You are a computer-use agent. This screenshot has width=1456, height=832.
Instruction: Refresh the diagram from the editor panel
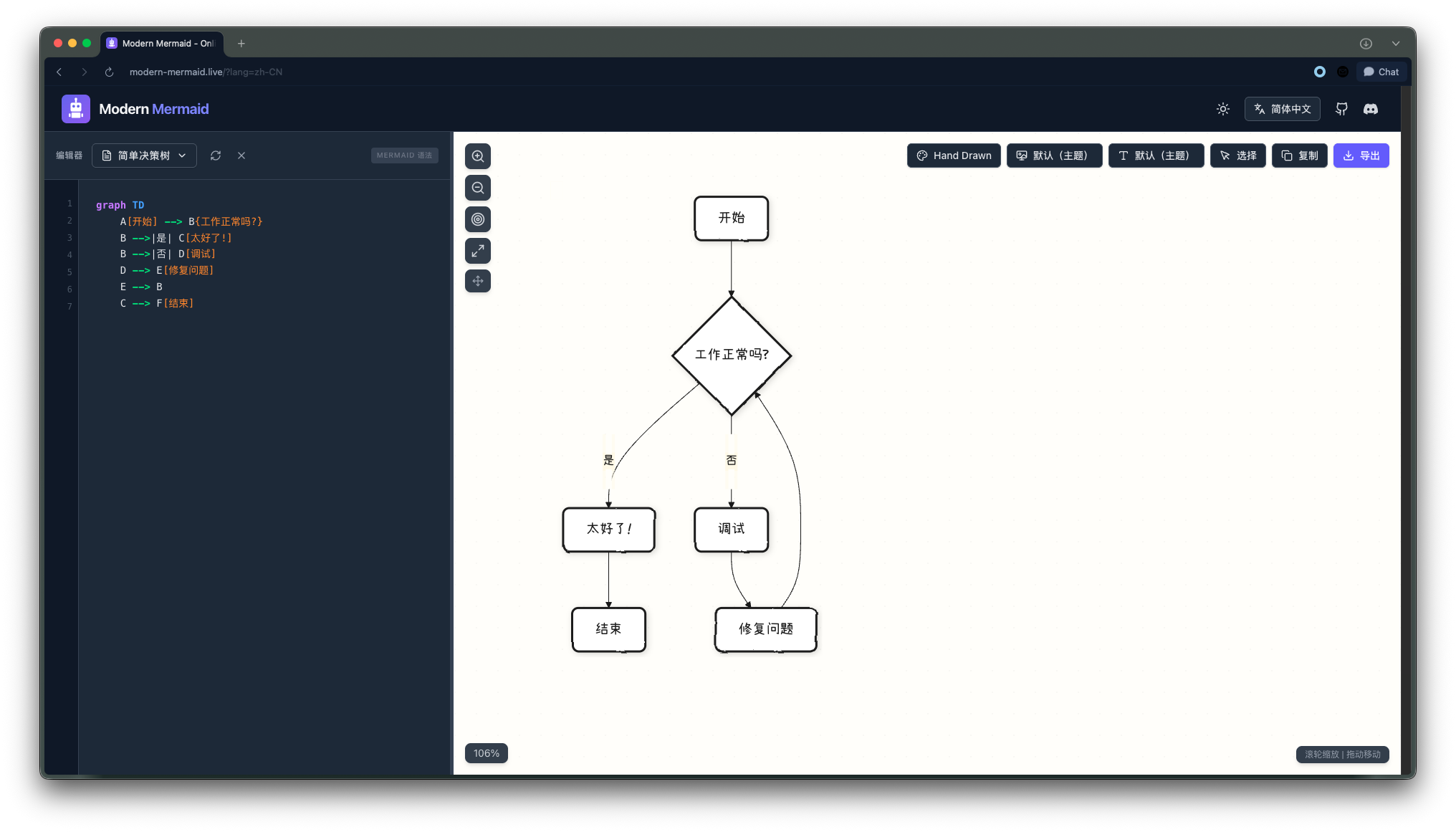[x=215, y=156]
